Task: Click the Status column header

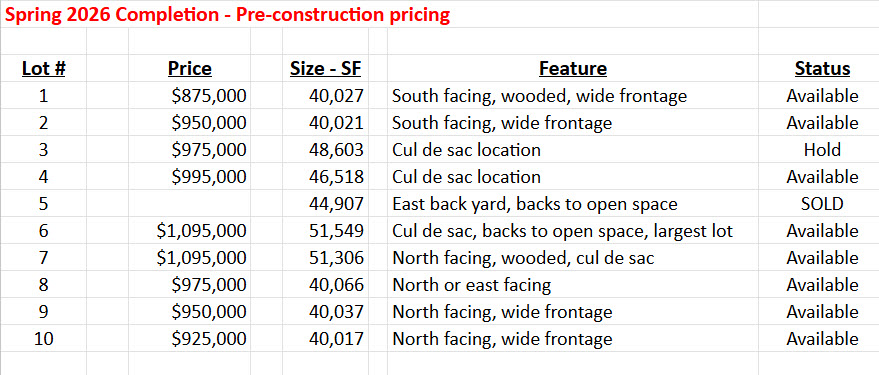Action: (x=822, y=69)
